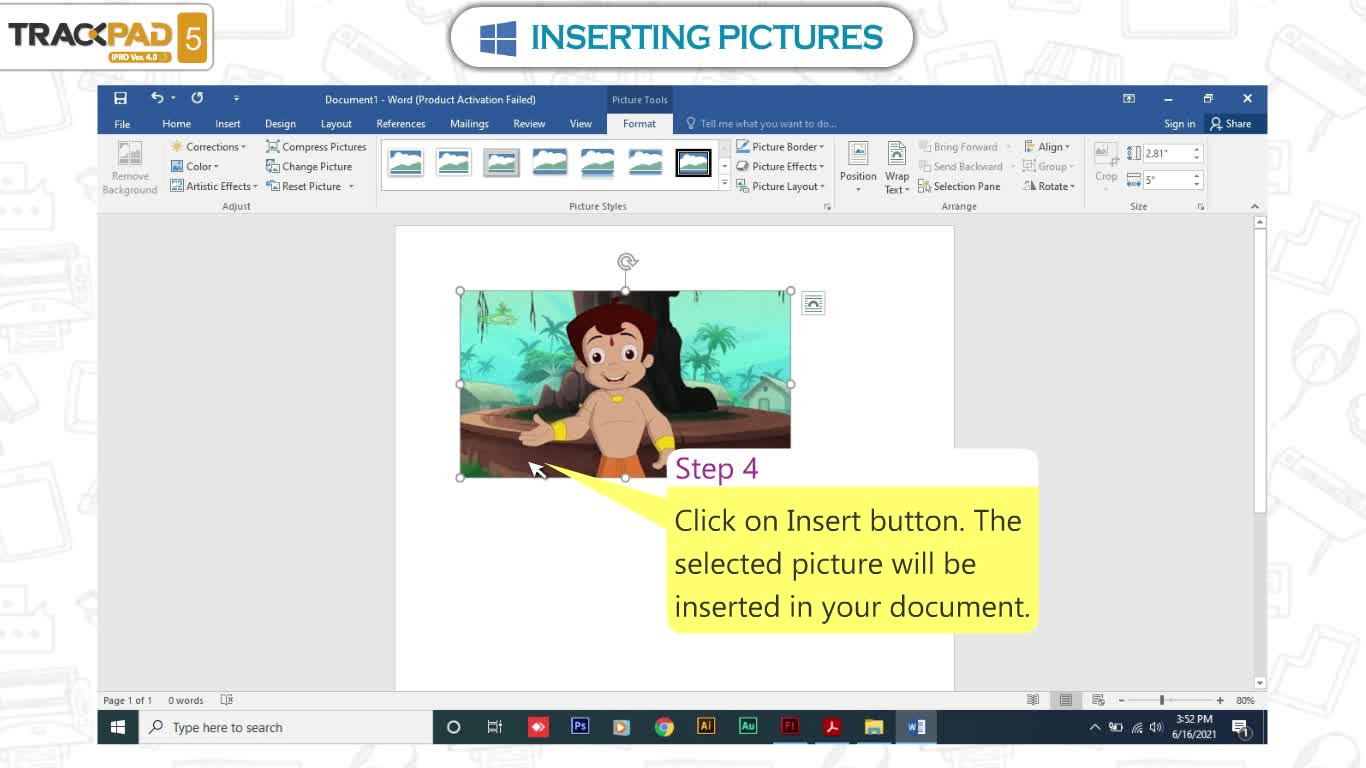Image resolution: width=1366 pixels, height=768 pixels.
Task: Go to the References tab
Action: click(401, 124)
